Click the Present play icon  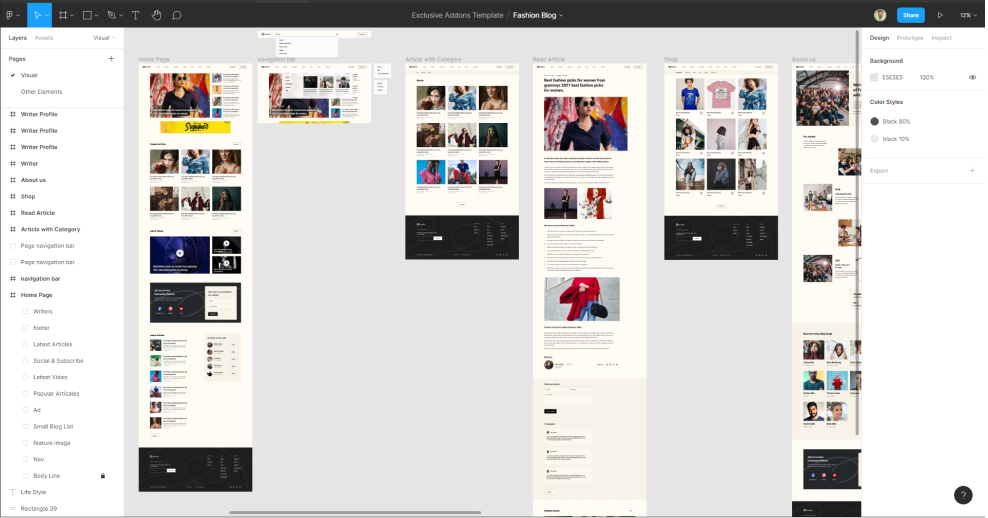940,15
